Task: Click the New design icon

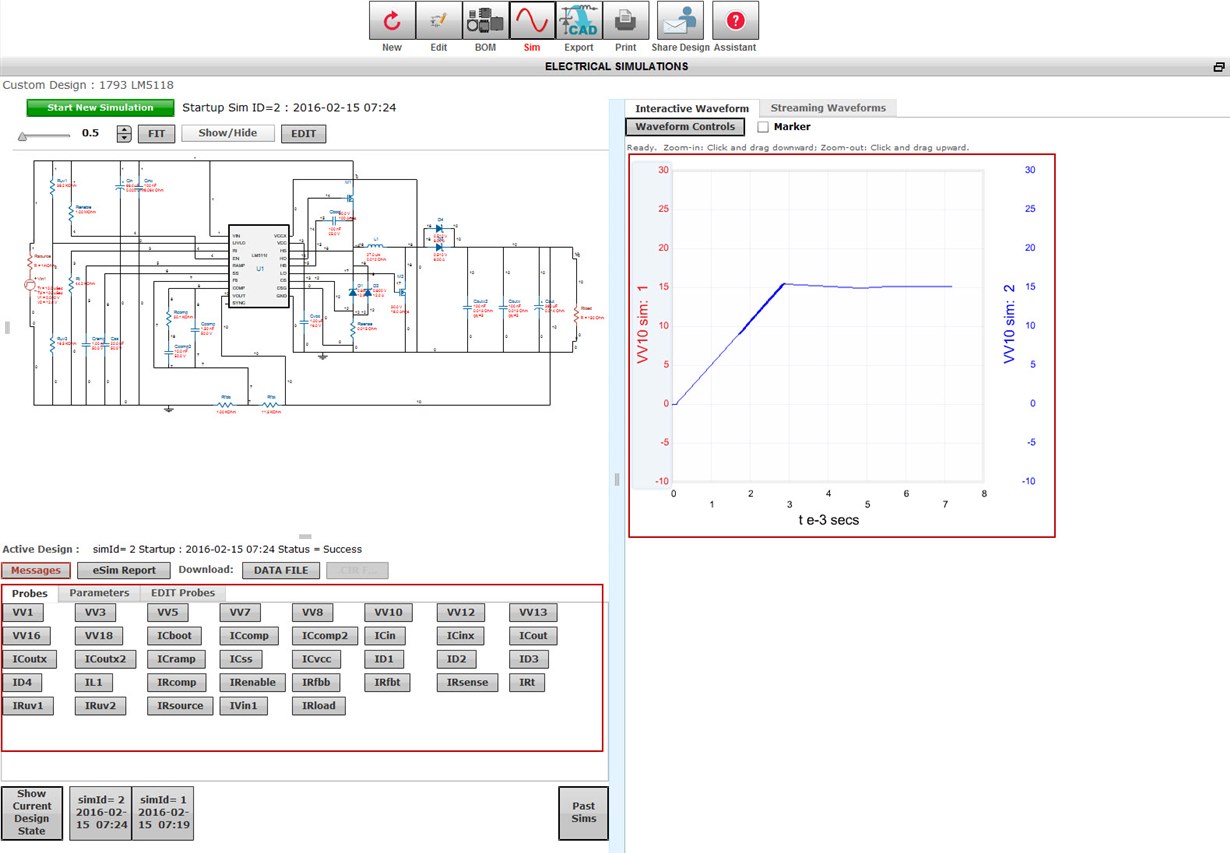Action: click(x=392, y=20)
